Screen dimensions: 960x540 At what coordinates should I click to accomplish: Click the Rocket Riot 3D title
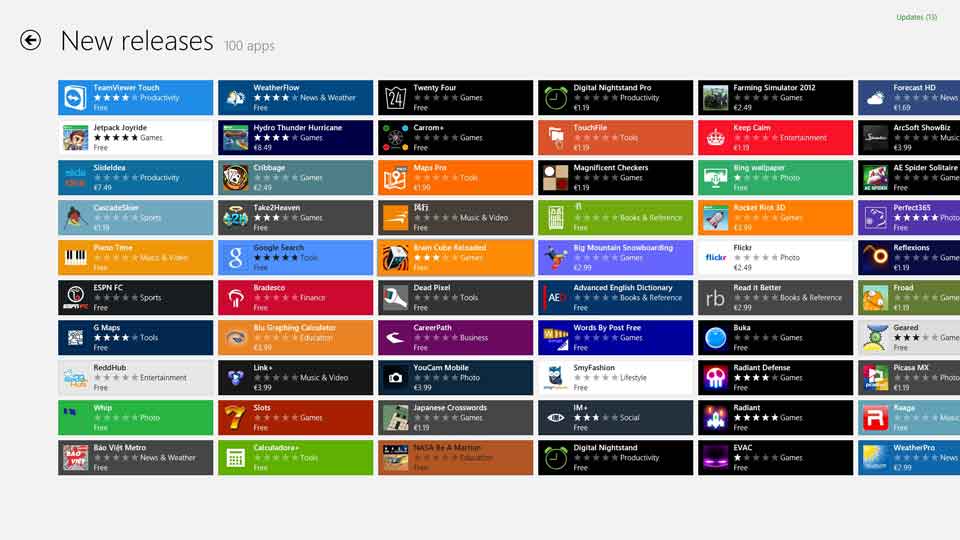(759, 208)
